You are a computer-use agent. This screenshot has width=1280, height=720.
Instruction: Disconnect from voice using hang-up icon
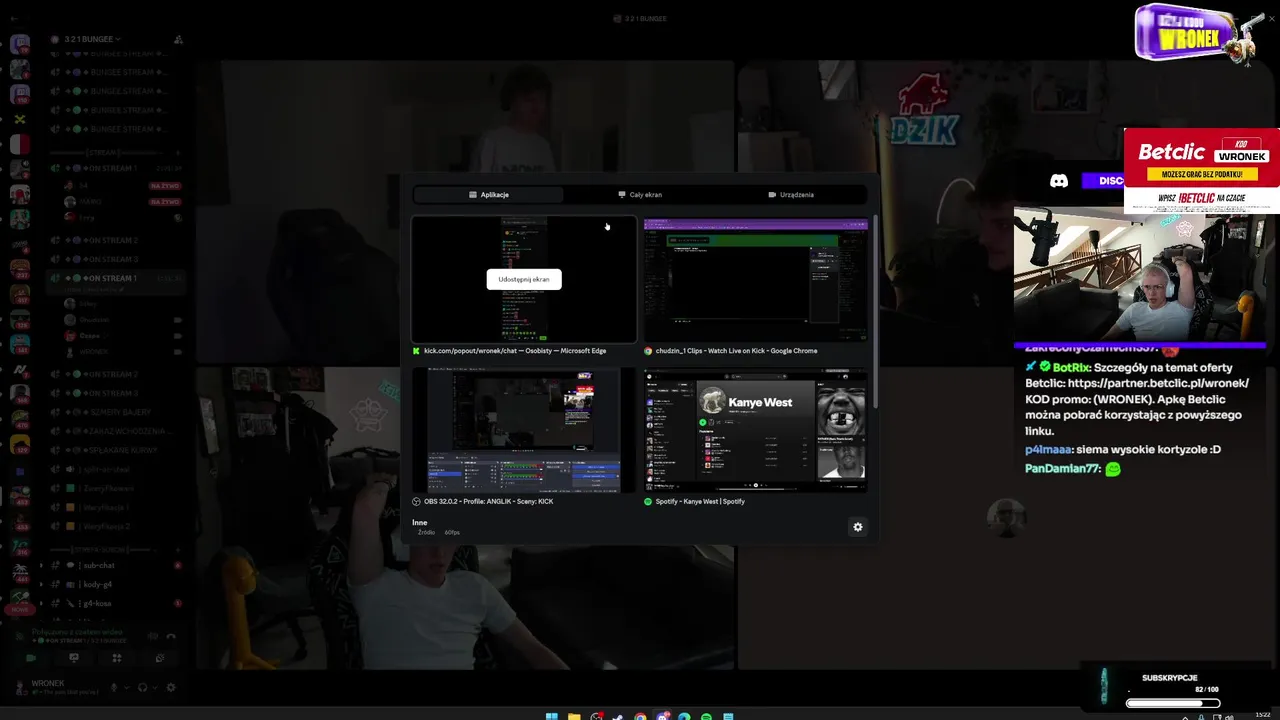[x=171, y=636]
